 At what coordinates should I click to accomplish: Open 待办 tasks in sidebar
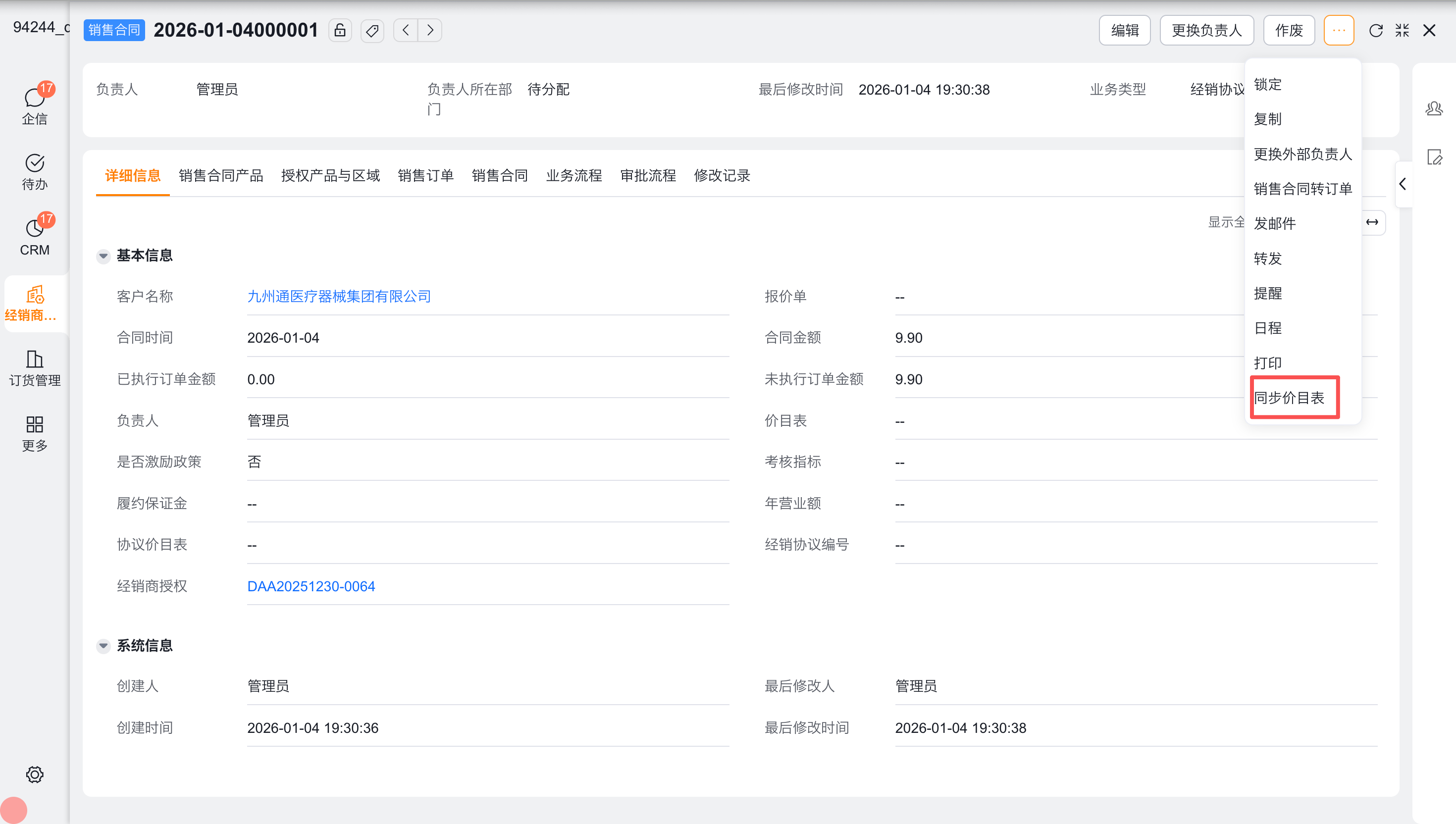35,171
